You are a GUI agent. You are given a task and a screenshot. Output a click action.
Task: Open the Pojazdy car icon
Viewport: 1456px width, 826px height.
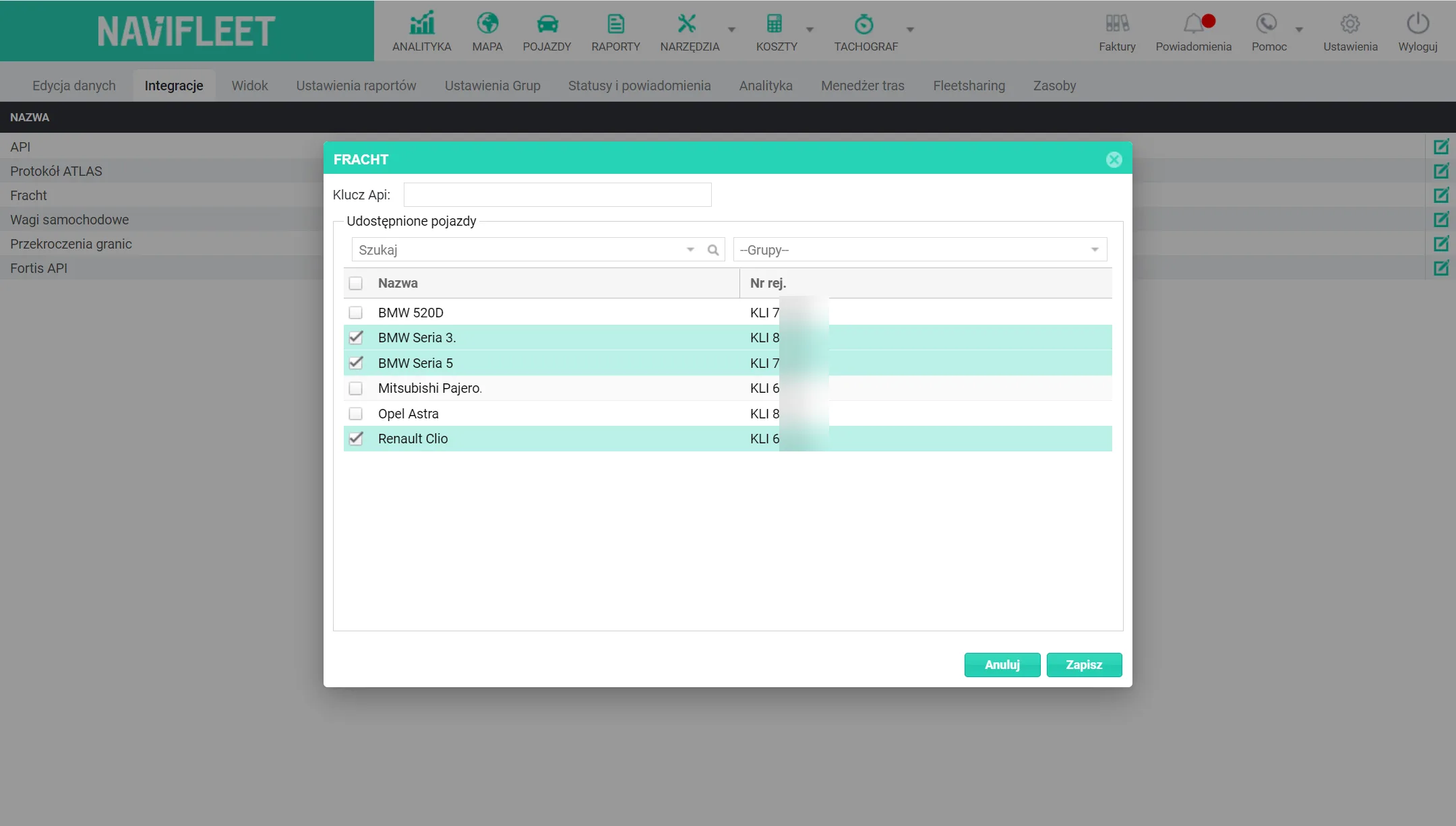547,24
